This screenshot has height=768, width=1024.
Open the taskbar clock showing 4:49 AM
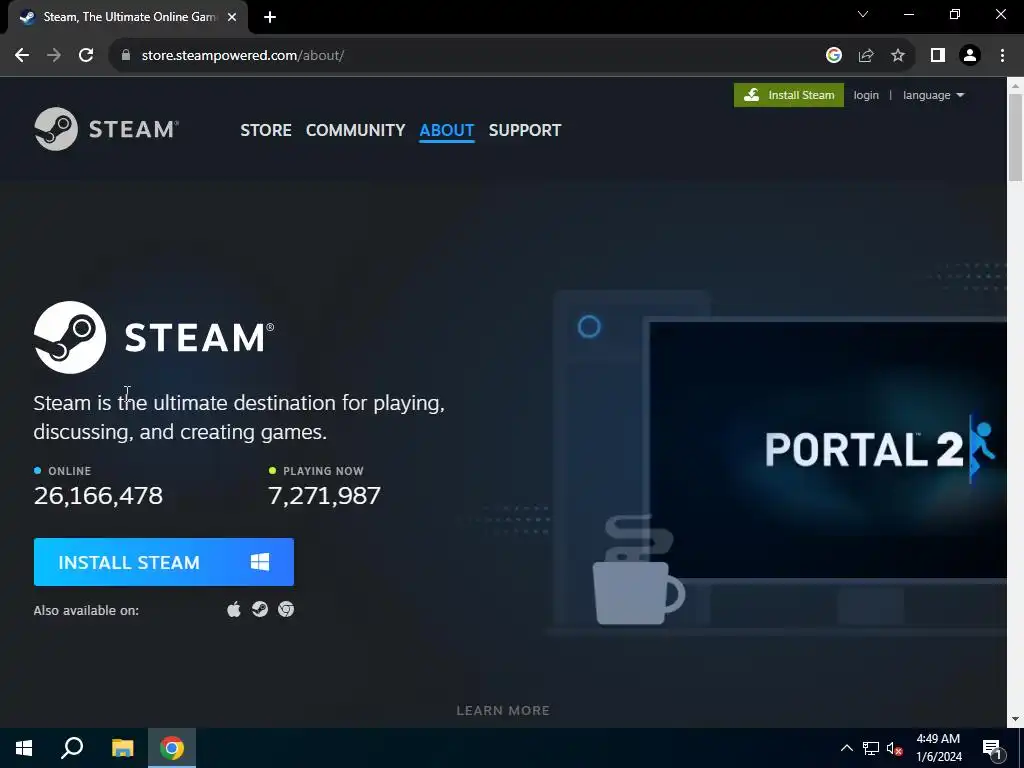[x=938, y=748]
